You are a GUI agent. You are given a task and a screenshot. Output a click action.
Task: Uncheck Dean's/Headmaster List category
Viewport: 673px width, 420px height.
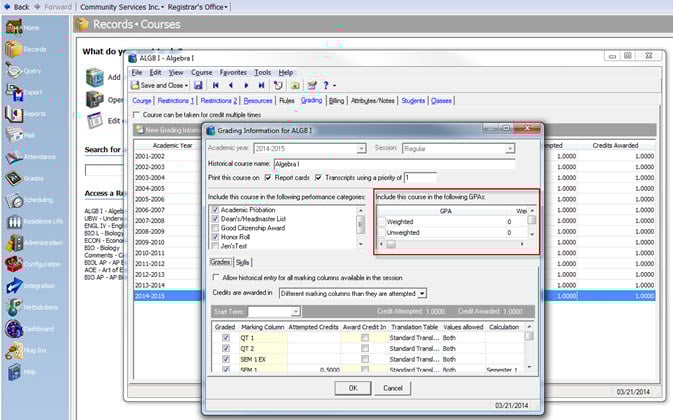tap(215, 219)
